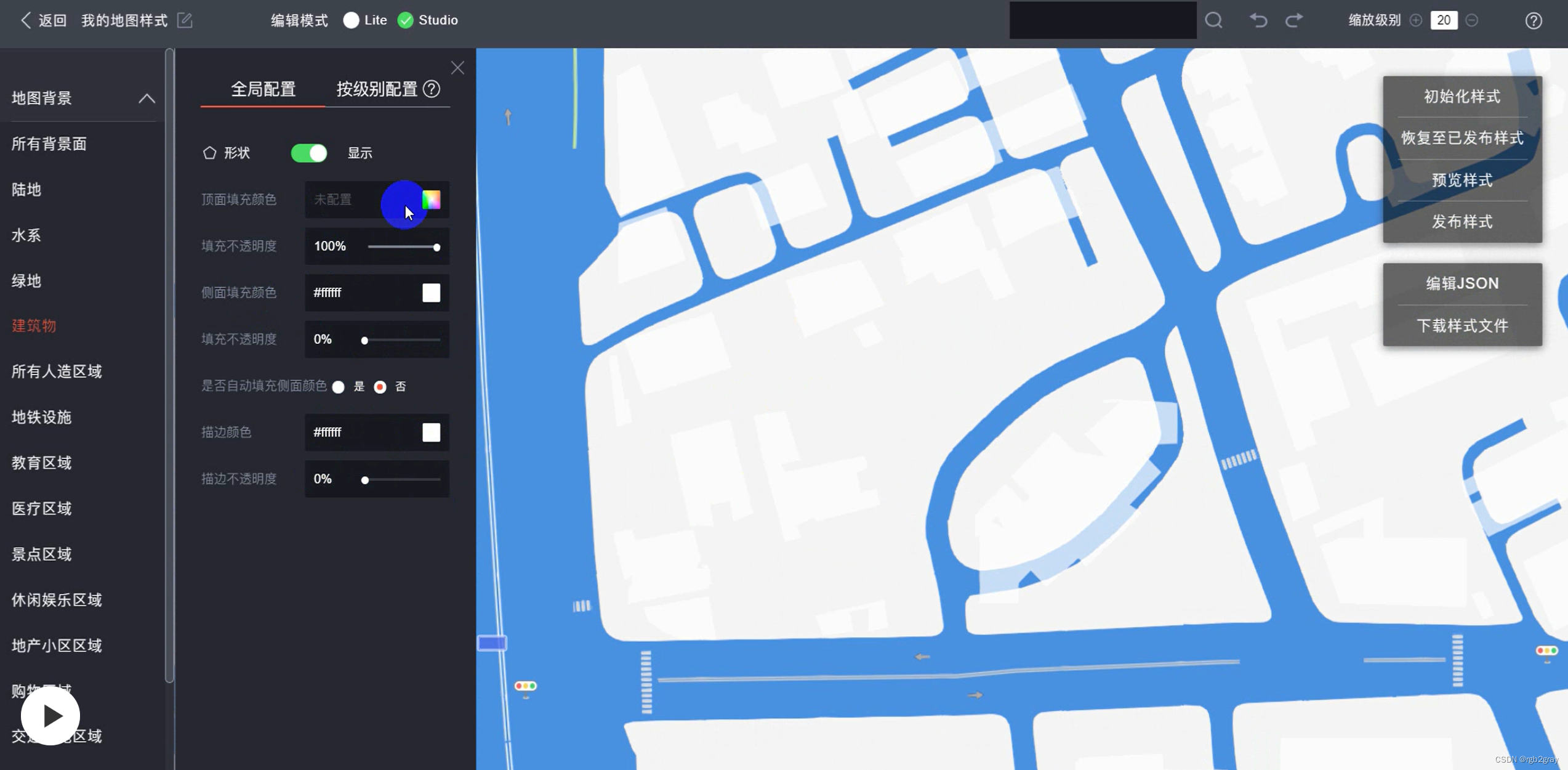Select 水系 in the sidebar

point(26,235)
